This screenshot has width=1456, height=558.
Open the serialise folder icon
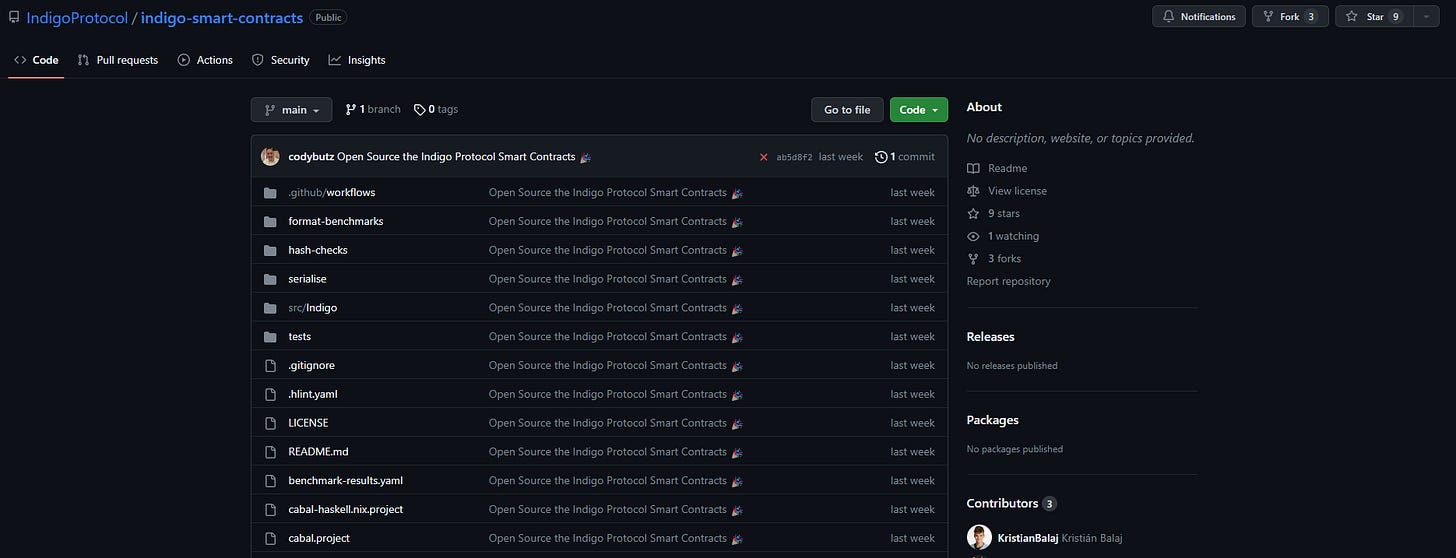[270, 279]
